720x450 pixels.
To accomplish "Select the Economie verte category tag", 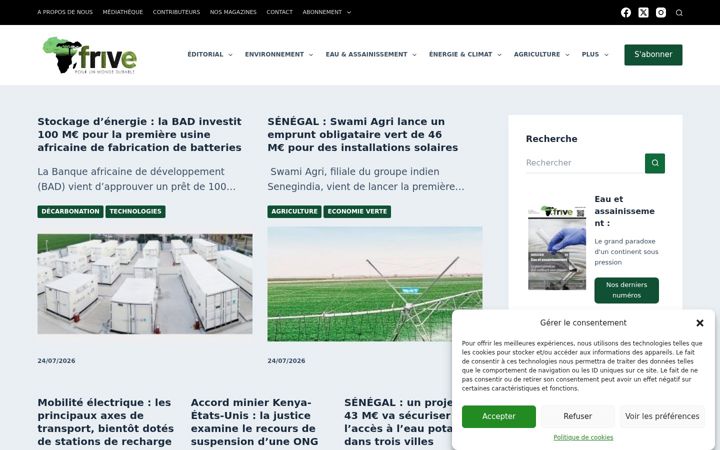I will click(x=357, y=212).
